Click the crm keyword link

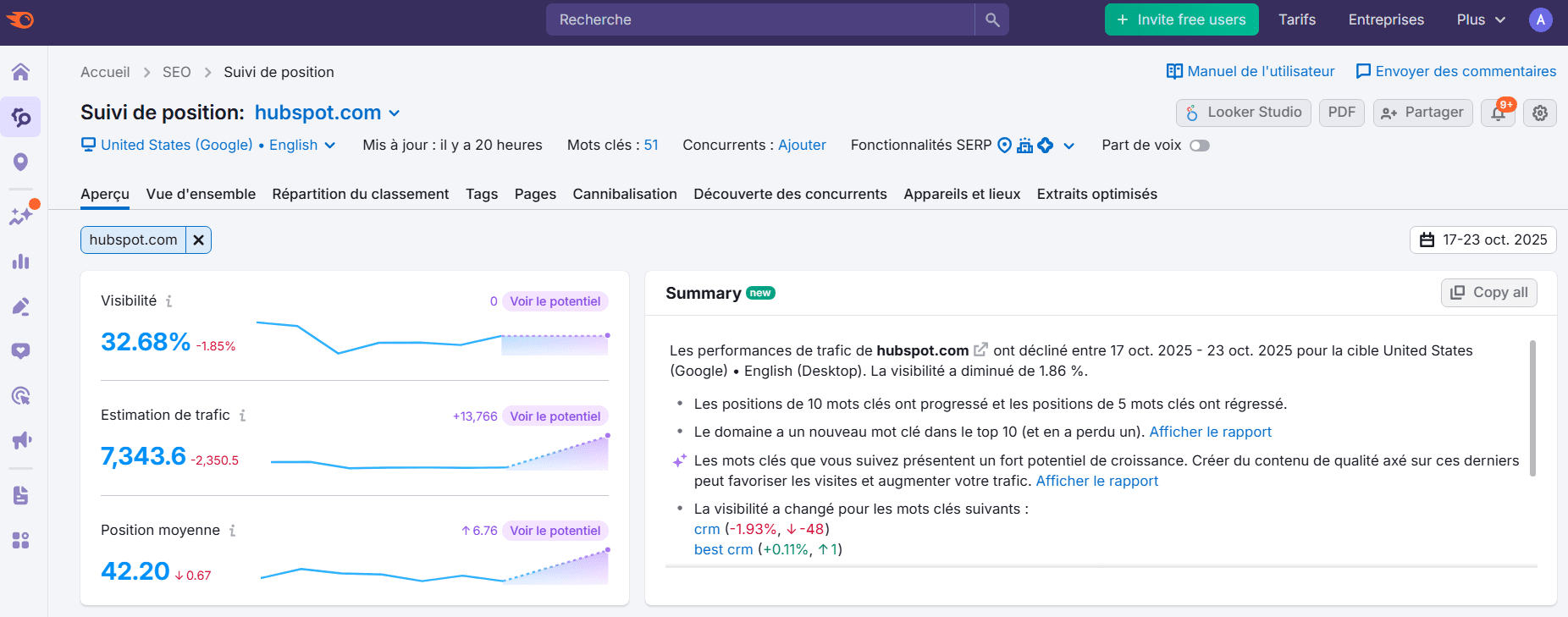click(707, 530)
